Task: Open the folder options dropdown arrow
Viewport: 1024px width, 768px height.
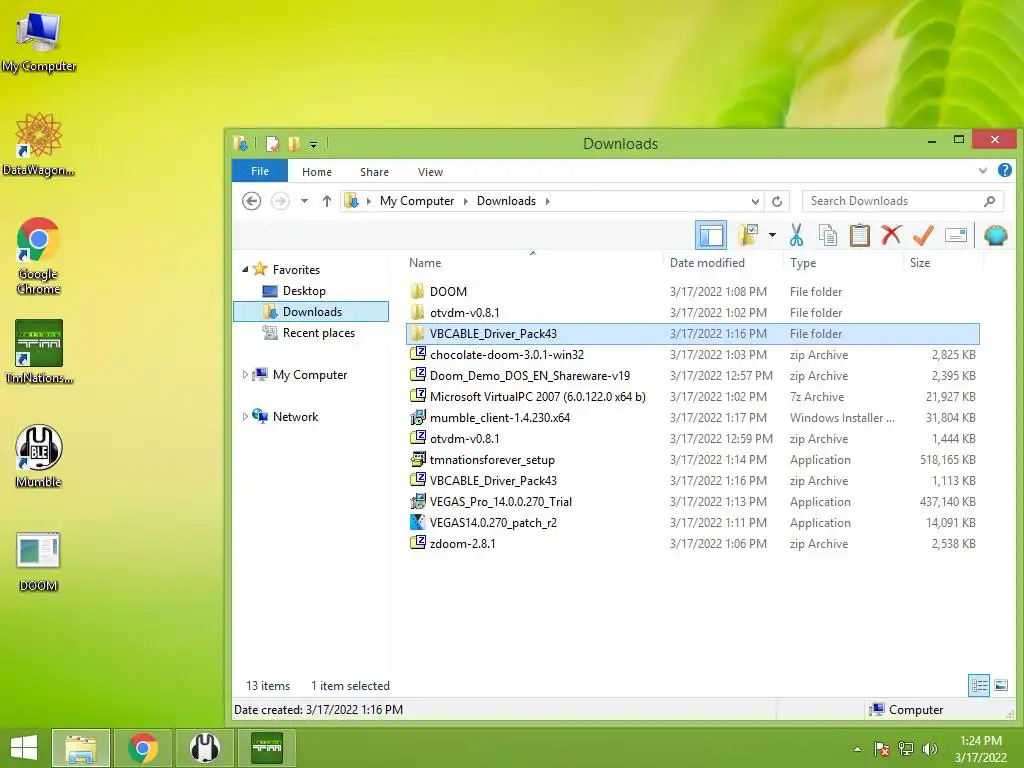Action: tap(772, 235)
